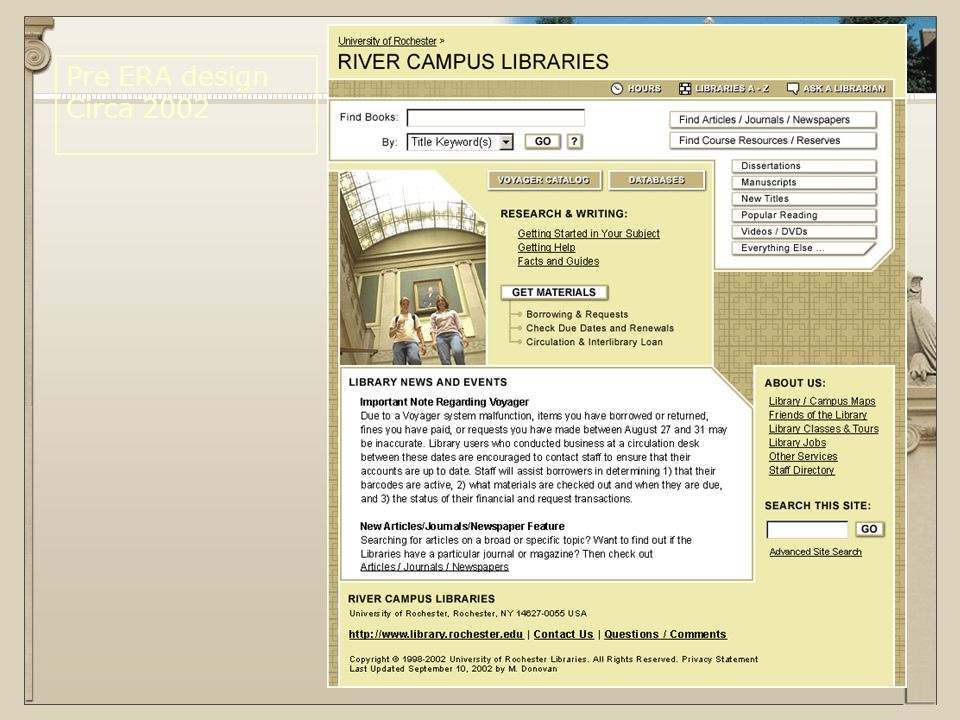Open Circulation & Interlibrary Loan
This screenshot has height=720, width=960.
594,342
